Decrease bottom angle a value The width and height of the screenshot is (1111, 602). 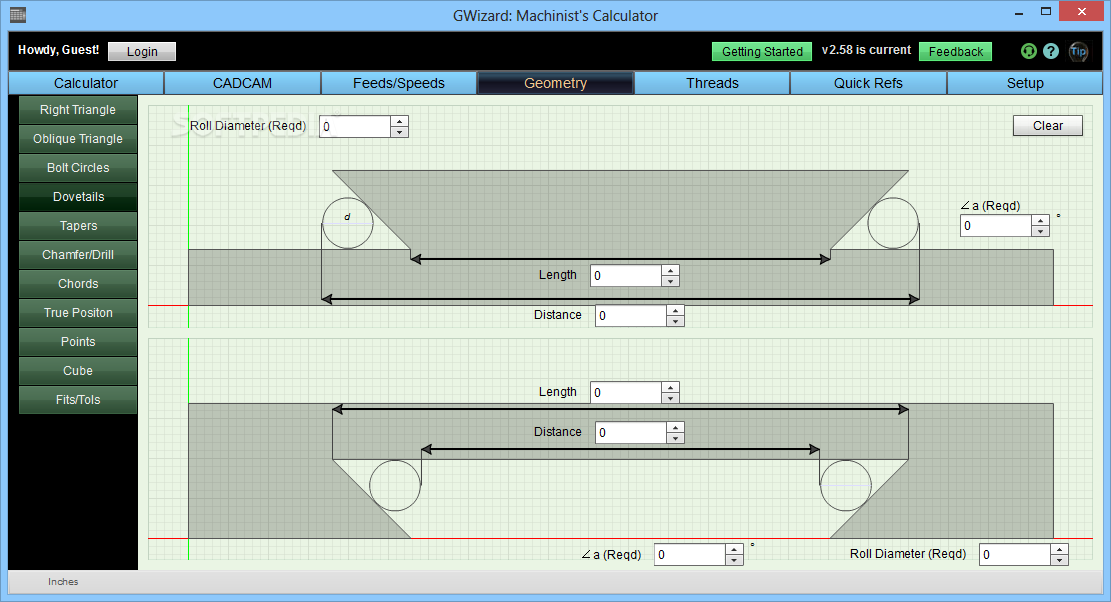pyautogui.click(x=735, y=560)
